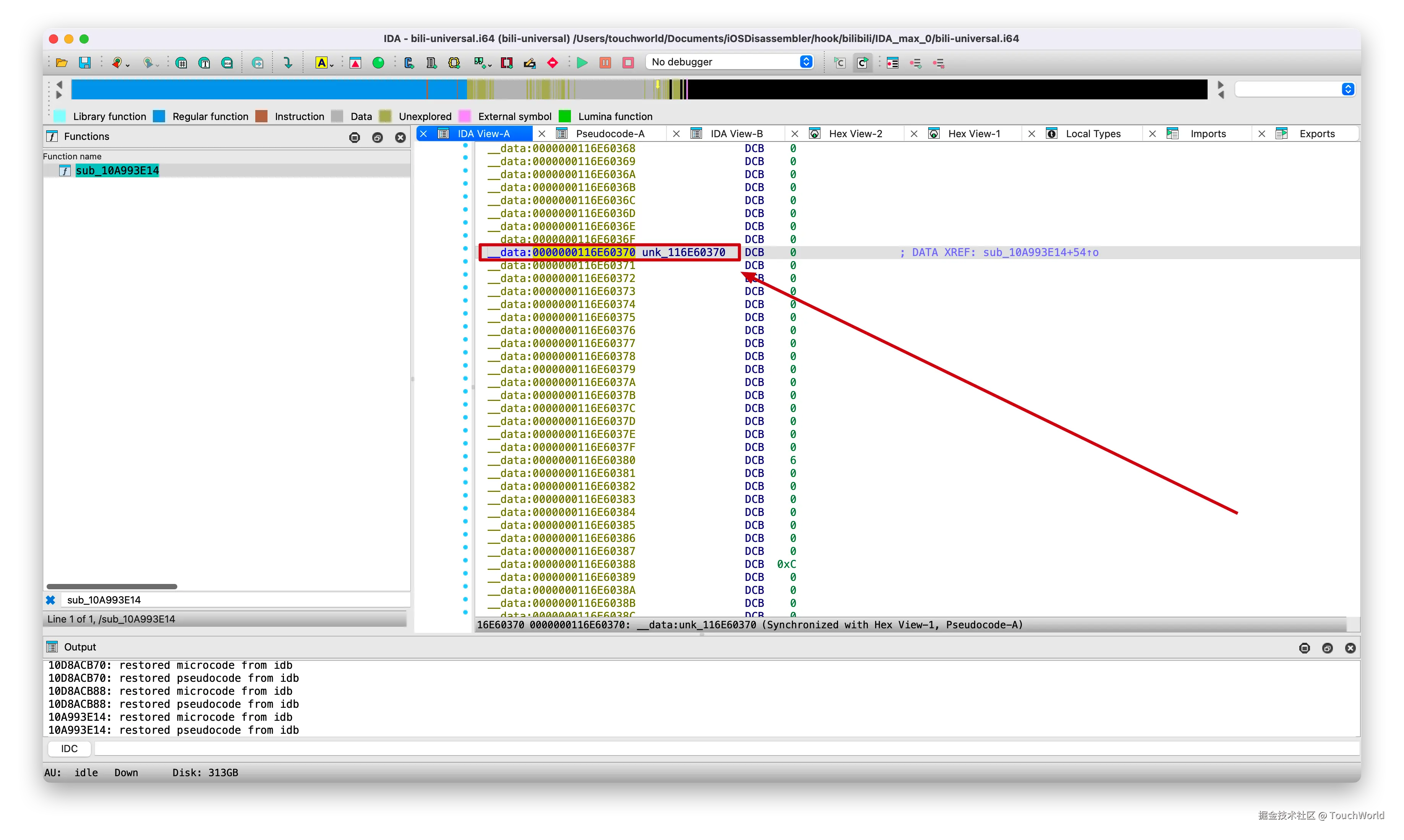Start the process with green play button
The width and height of the screenshot is (1404, 840).
(582, 63)
